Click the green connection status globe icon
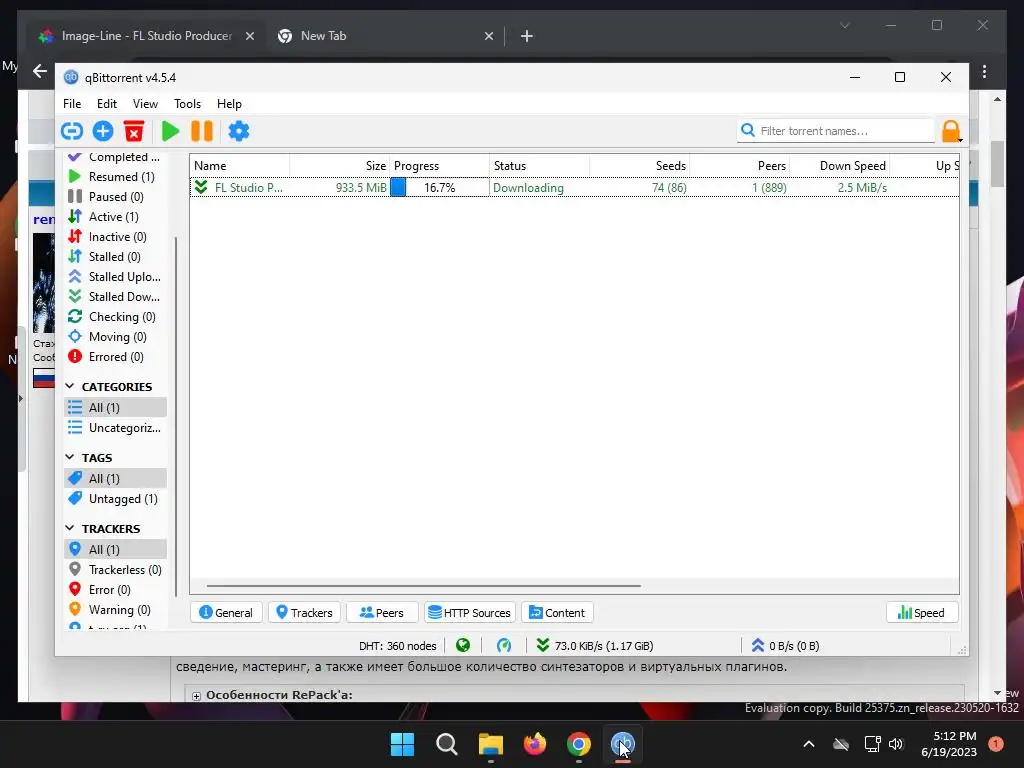Screen dimensions: 1024x768 (463, 646)
